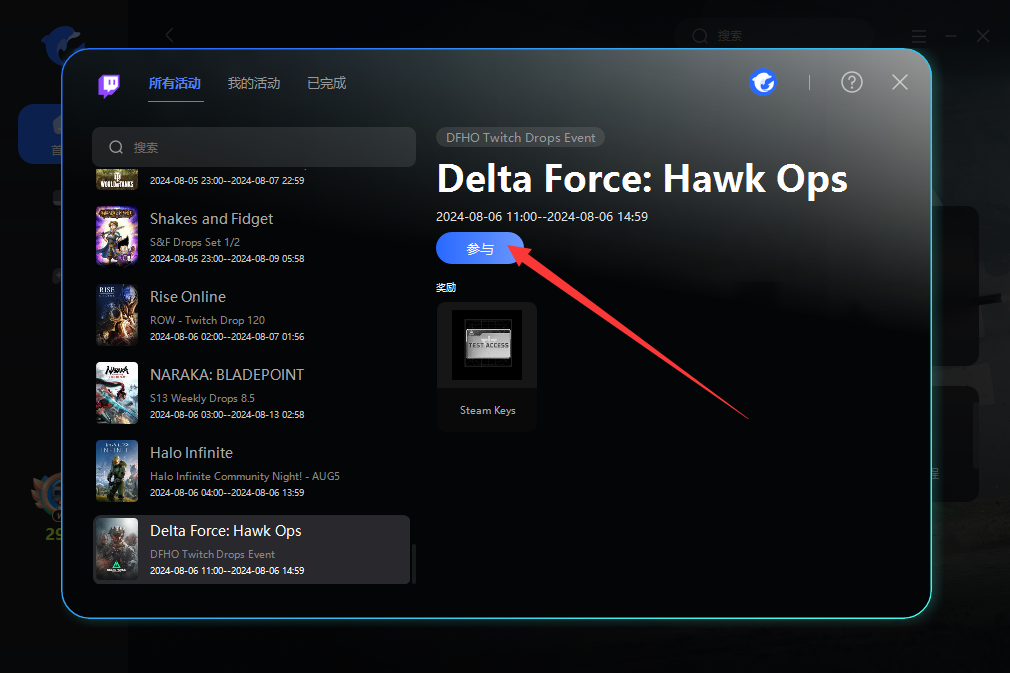Click the Steam Keys reward card
This screenshot has height=673, width=1010.
[x=487, y=366]
